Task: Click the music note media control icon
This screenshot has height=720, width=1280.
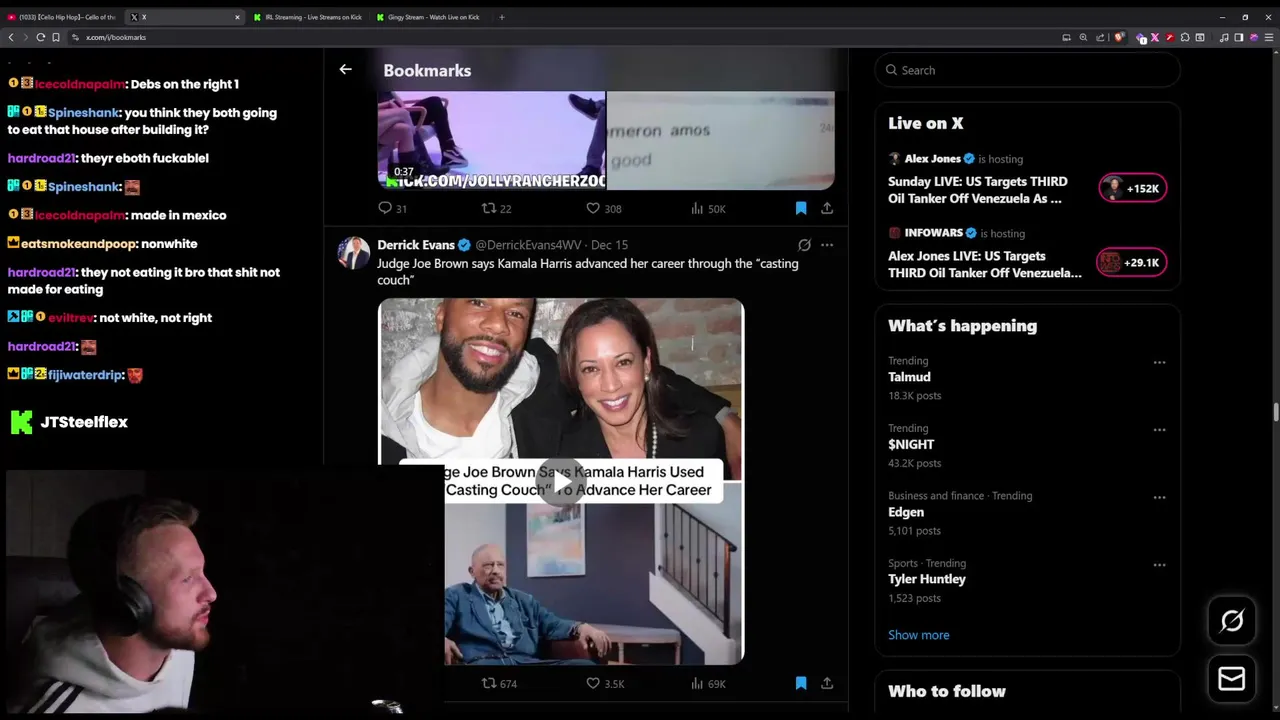Action: click(x=1224, y=37)
